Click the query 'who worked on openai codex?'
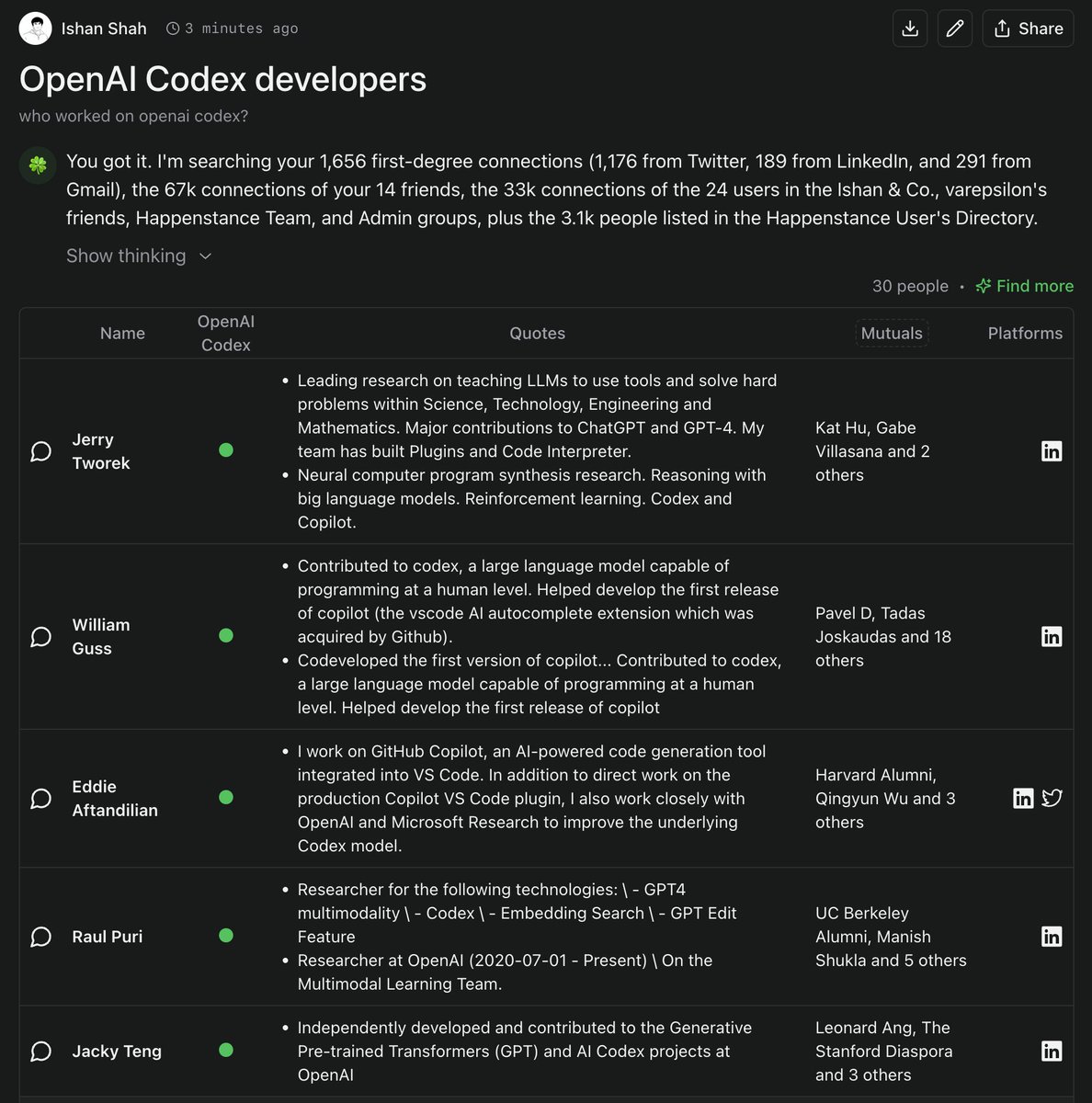1092x1103 pixels. click(133, 116)
